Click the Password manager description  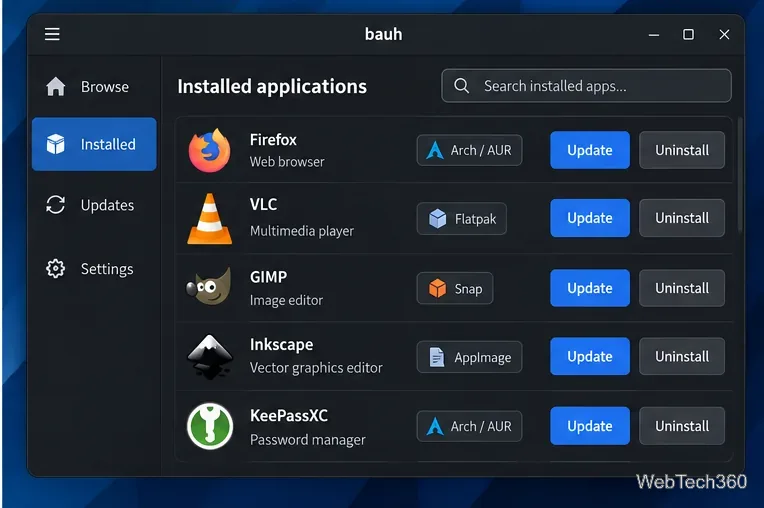tap(307, 440)
